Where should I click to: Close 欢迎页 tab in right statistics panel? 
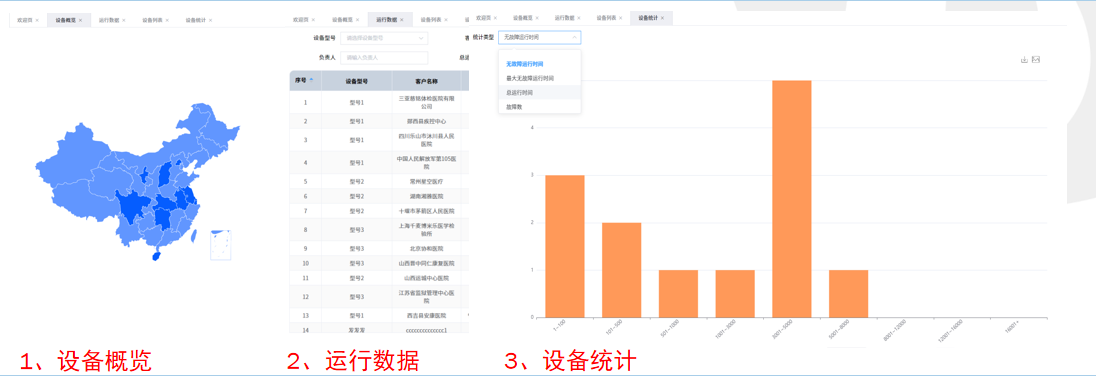point(495,17)
